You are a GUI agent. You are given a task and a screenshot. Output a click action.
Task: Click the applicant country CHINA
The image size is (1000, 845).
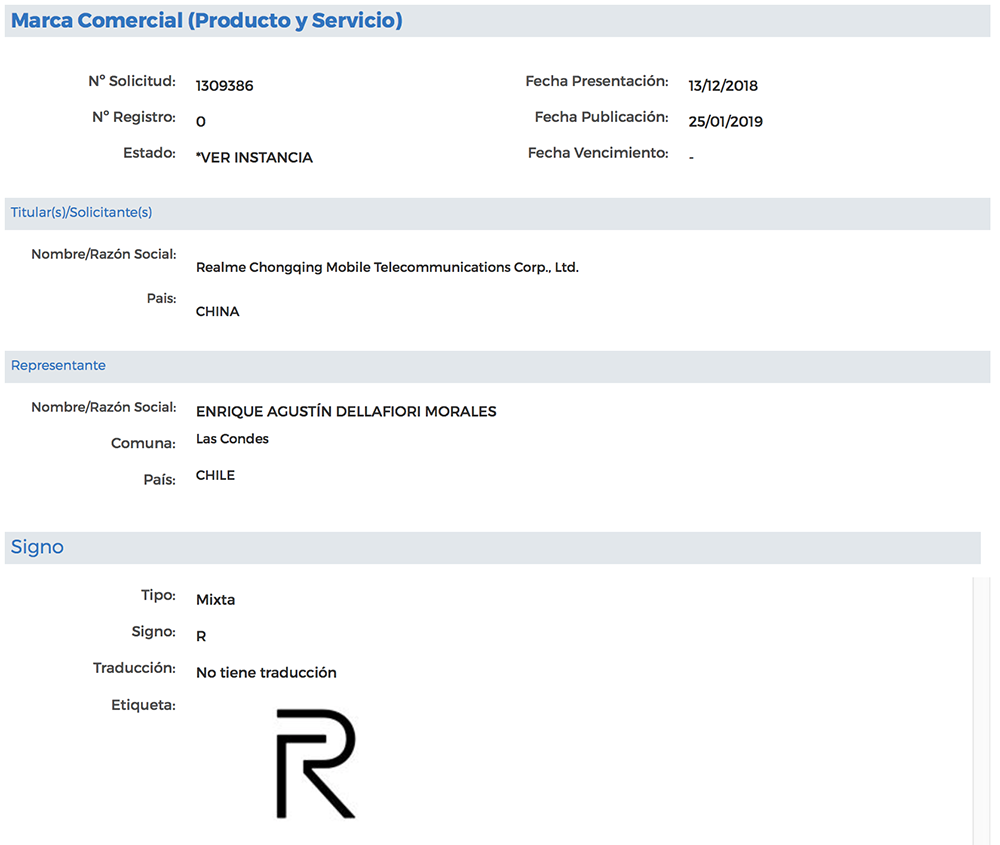(217, 311)
